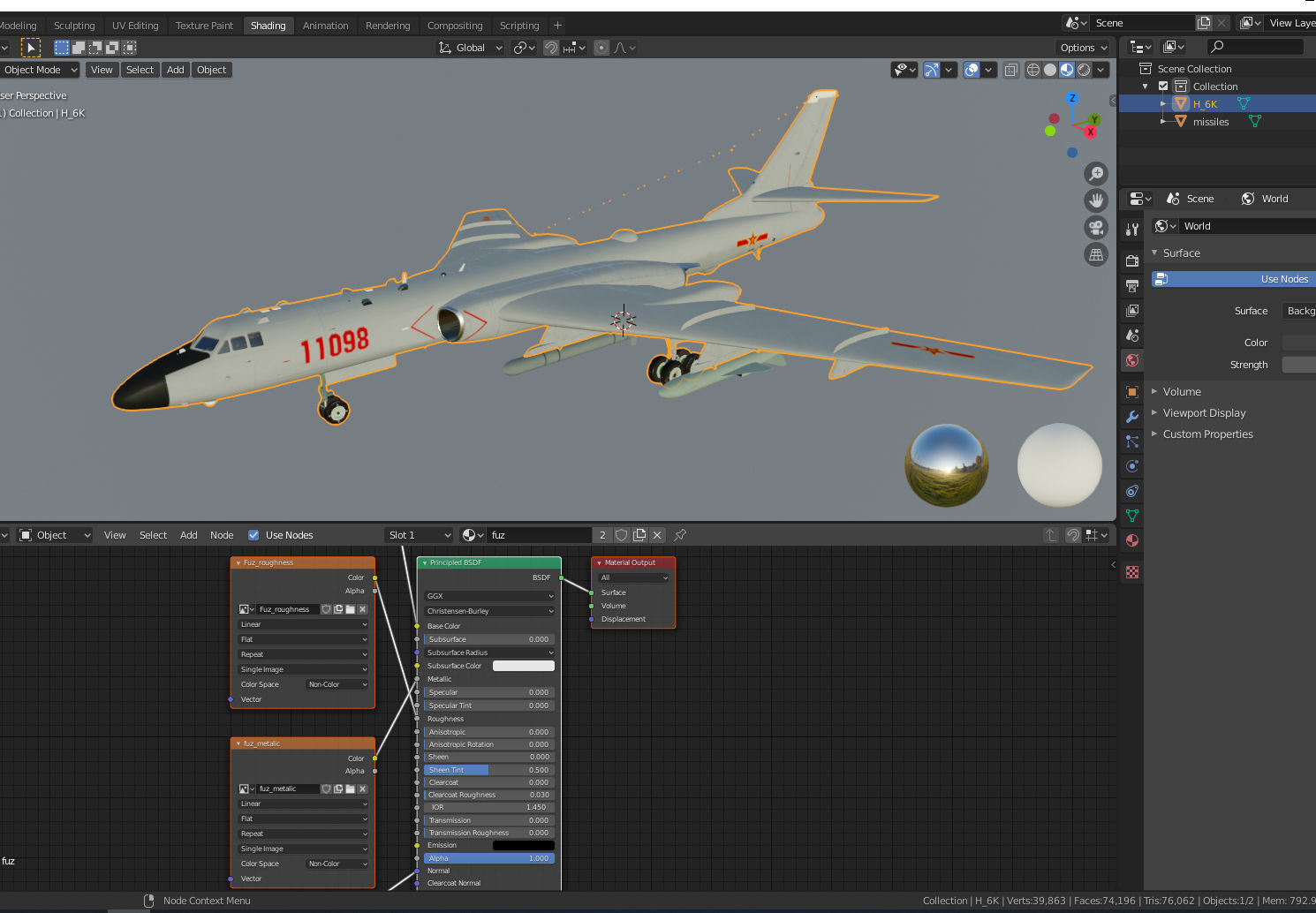Viewport: 1316px width, 913px height.
Task: Toggle proportional editing button
Action: [x=601, y=48]
